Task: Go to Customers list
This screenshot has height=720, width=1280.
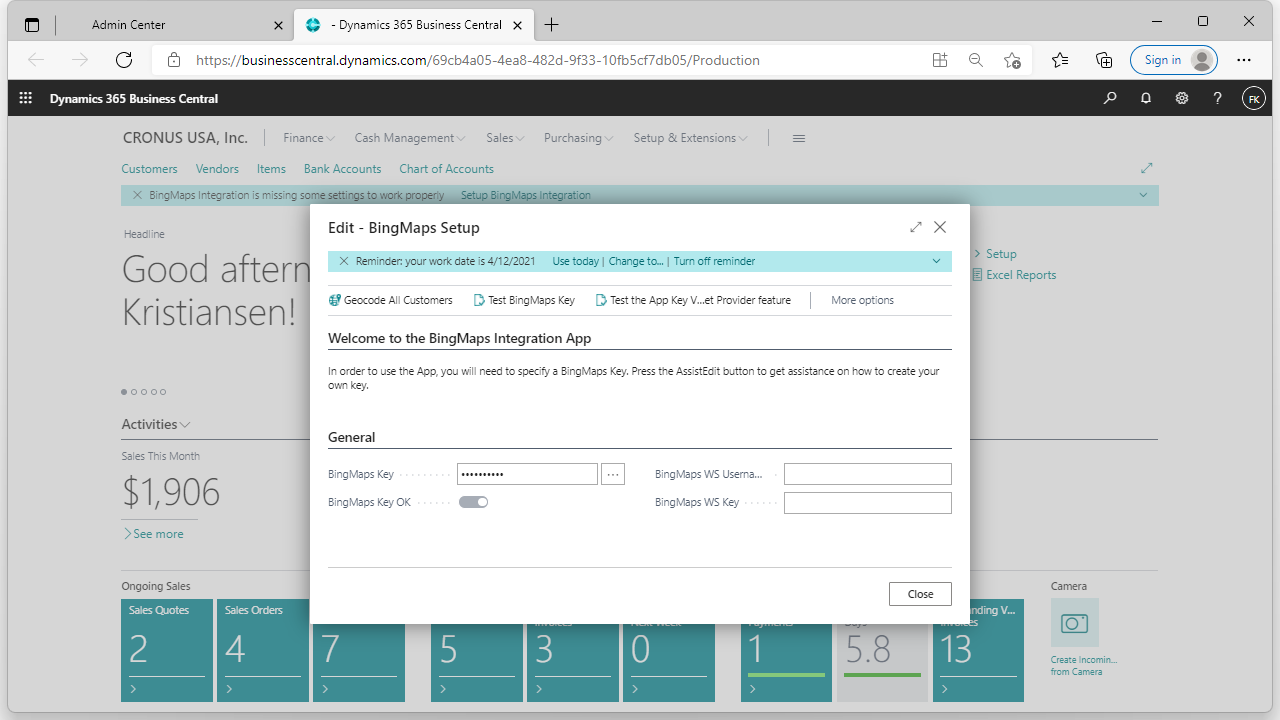Action: [150, 169]
